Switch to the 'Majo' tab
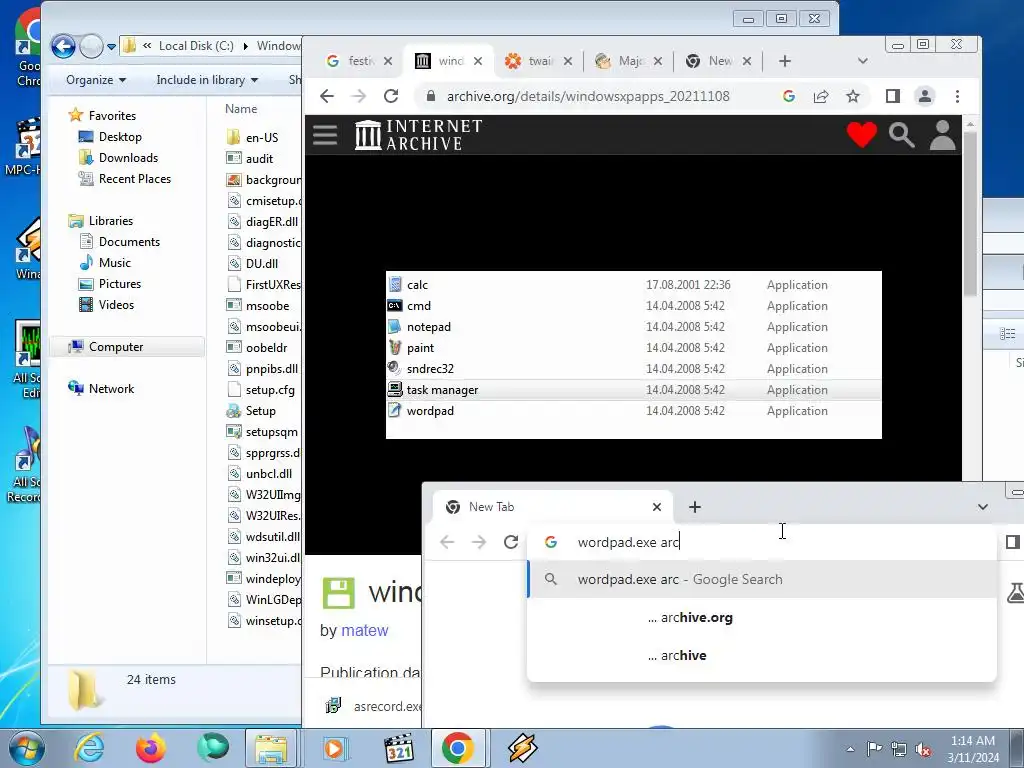The image size is (1024, 768). [628, 61]
